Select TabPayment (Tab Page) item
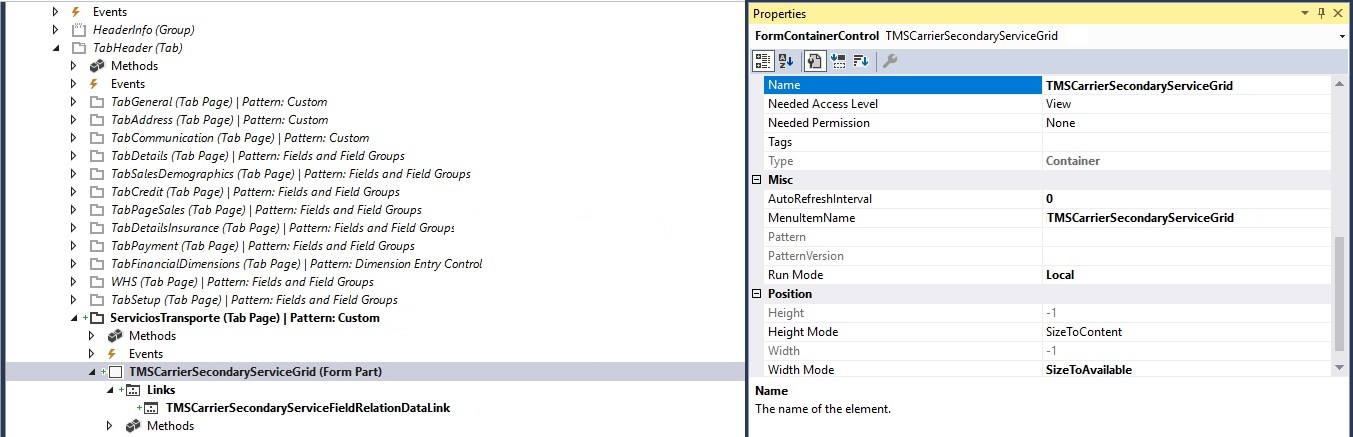 pos(263,246)
